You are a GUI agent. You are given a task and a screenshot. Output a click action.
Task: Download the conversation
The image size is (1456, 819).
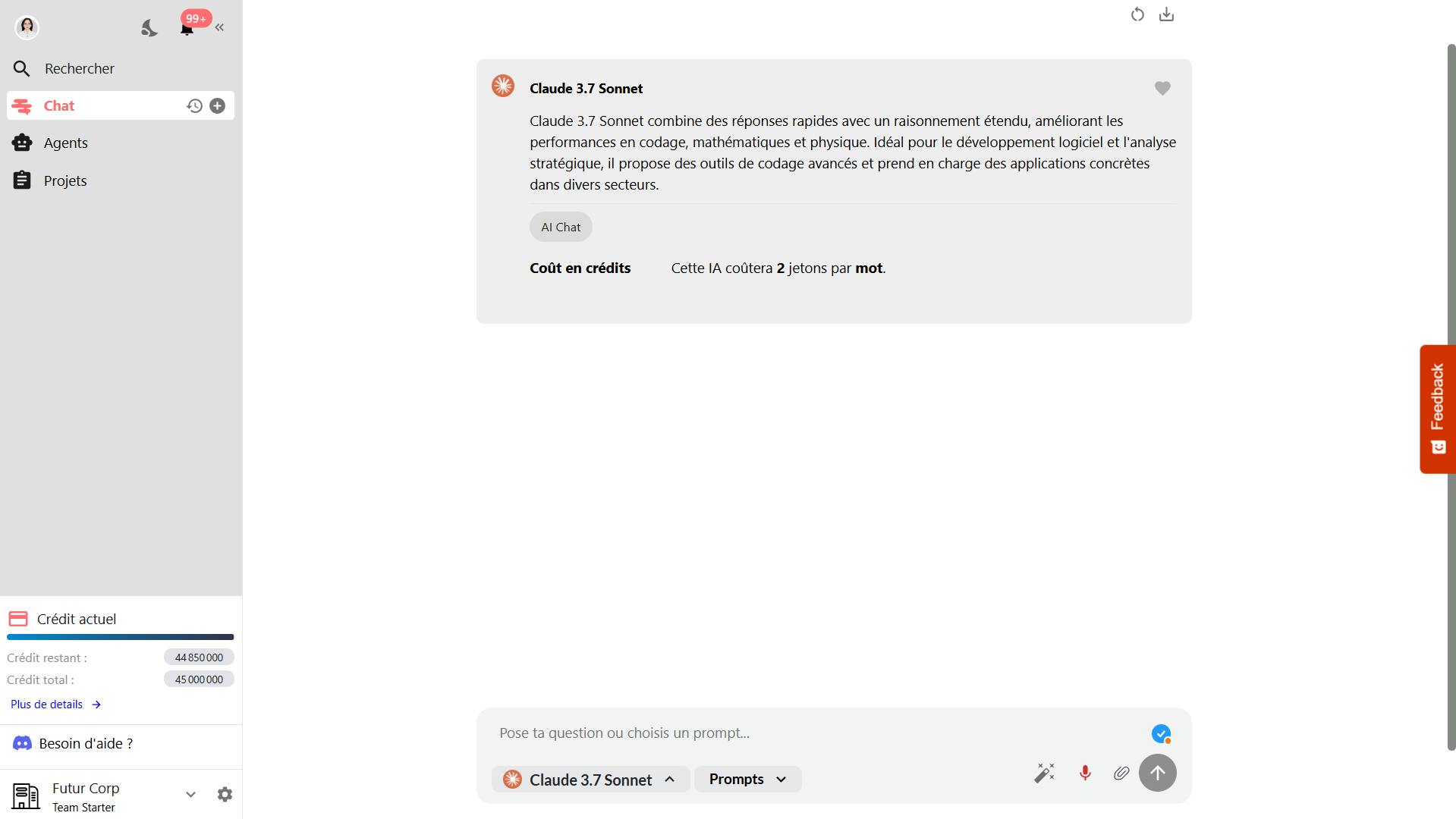[1167, 14]
